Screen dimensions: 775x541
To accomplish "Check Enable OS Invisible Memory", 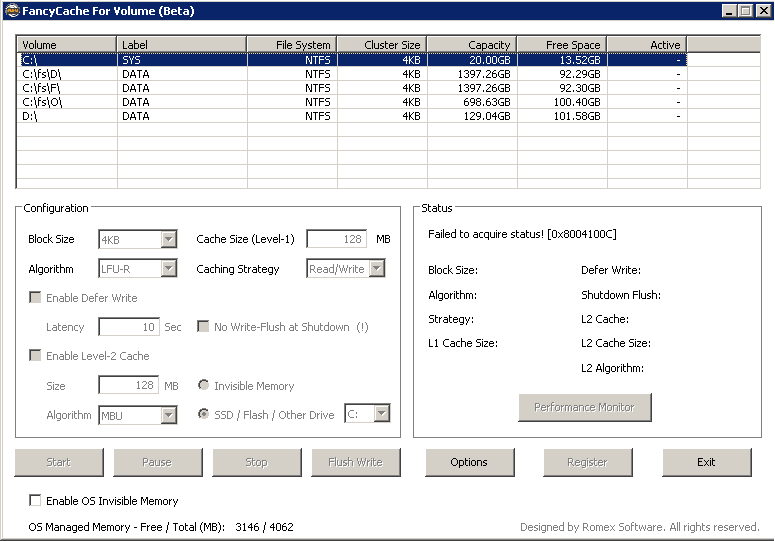I will (x=35, y=500).
